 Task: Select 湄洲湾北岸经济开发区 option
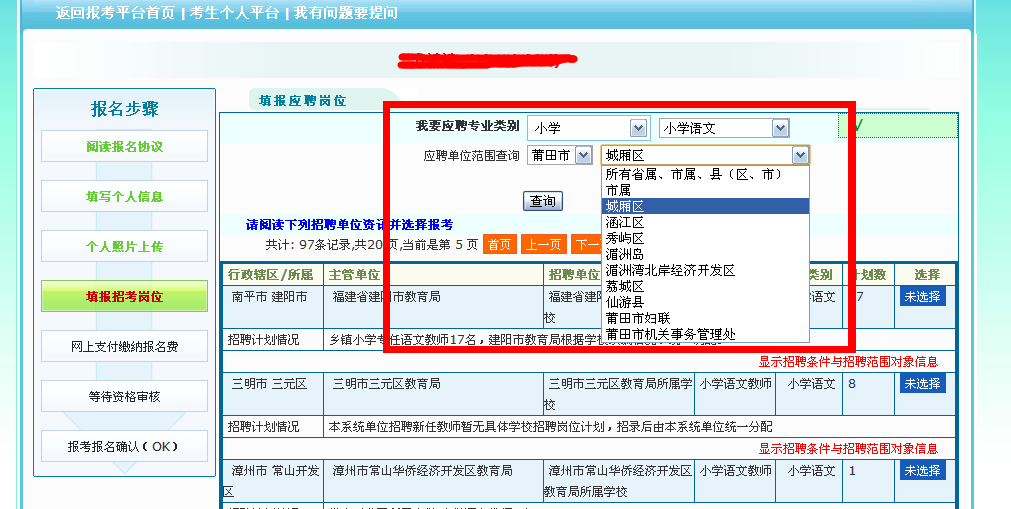670,270
